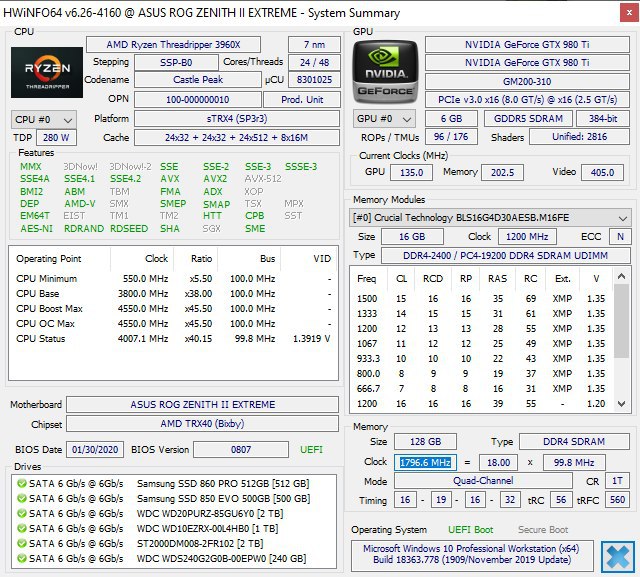Click status icon for WDC WDS240G2G0B drive

coord(22,558)
